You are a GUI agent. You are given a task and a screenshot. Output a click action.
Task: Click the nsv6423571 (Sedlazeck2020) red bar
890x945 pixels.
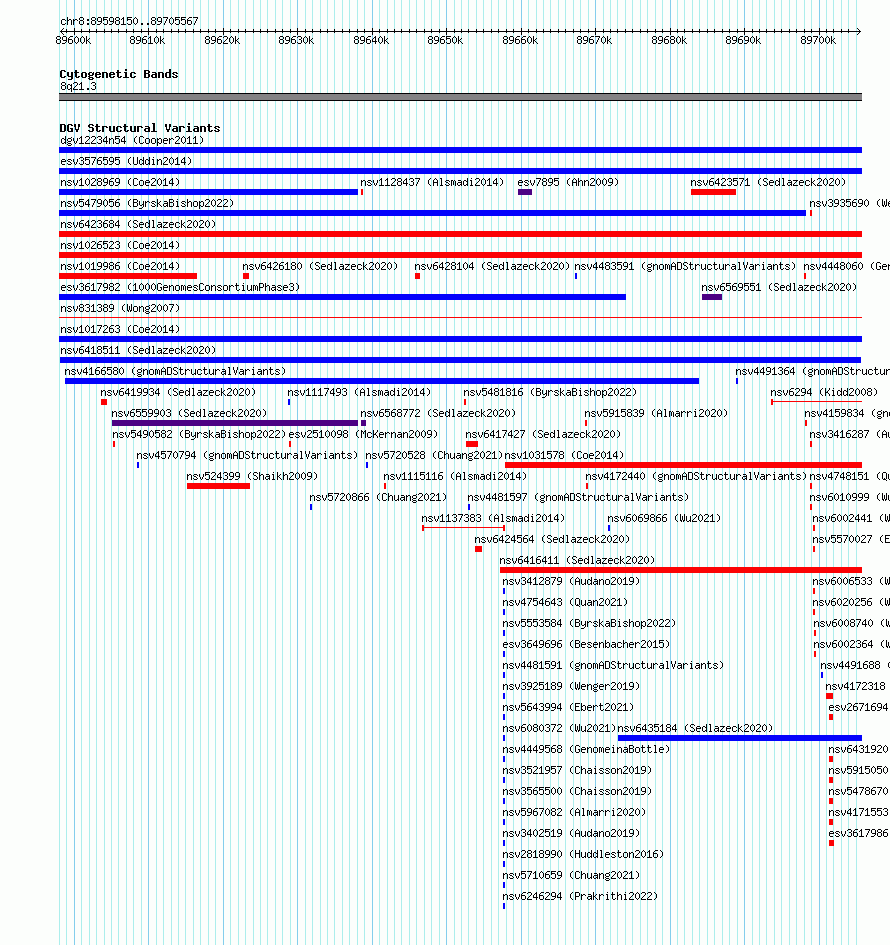point(713,192)
